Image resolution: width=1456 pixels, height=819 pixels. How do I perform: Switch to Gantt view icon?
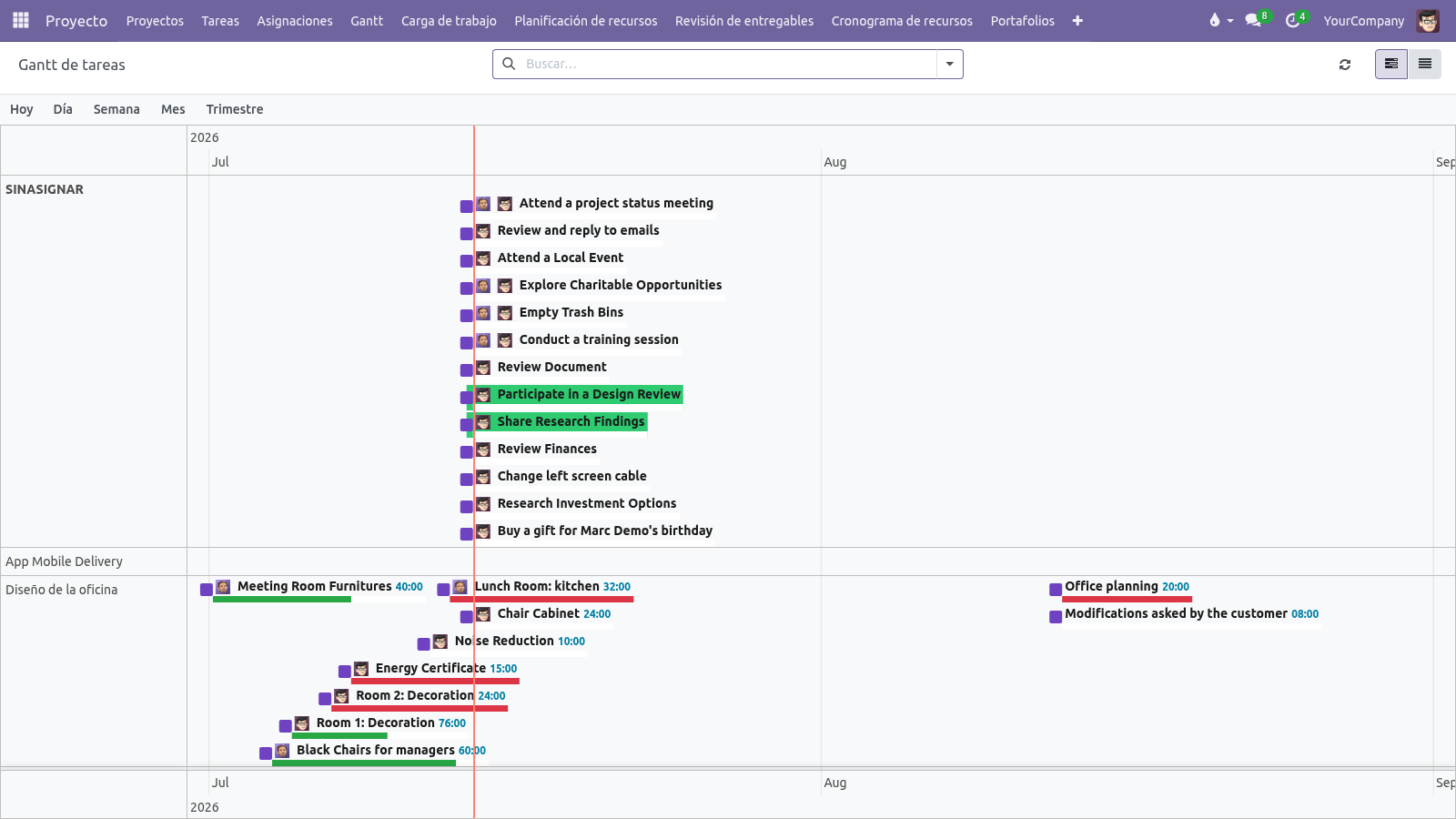(x=1390, y=64)
